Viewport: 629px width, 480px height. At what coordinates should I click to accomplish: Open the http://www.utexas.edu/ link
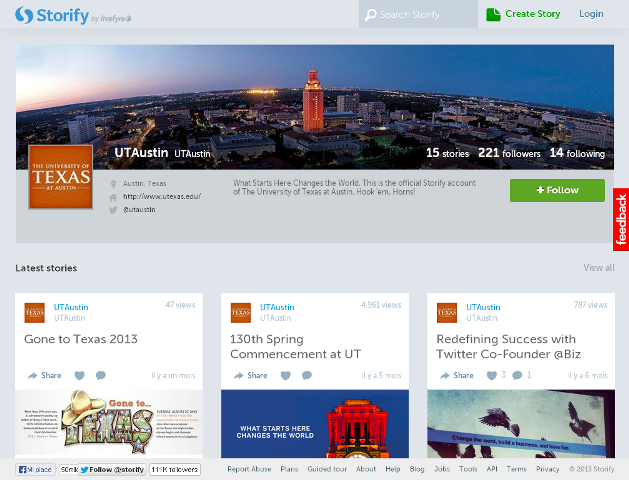(x=162, y=196)
